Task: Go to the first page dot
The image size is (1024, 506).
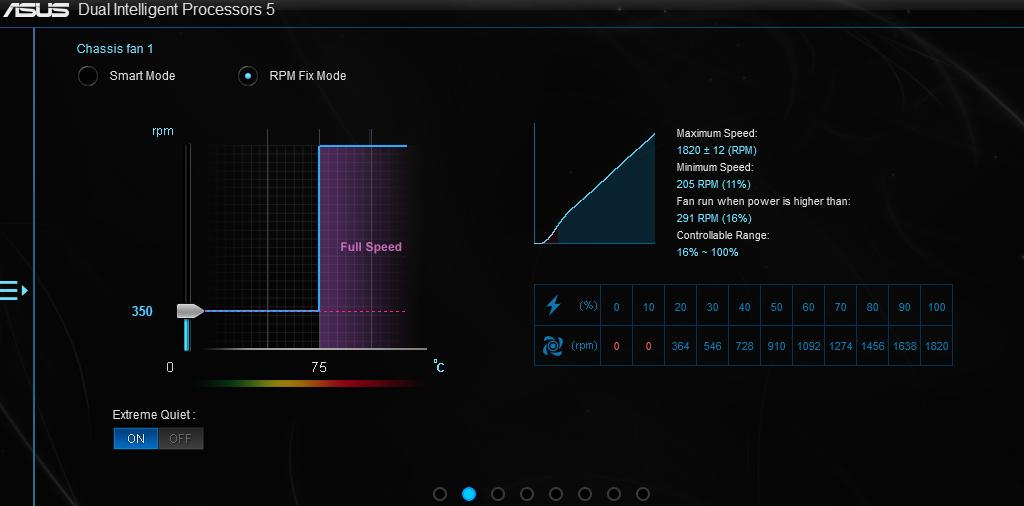Action: 440,494
